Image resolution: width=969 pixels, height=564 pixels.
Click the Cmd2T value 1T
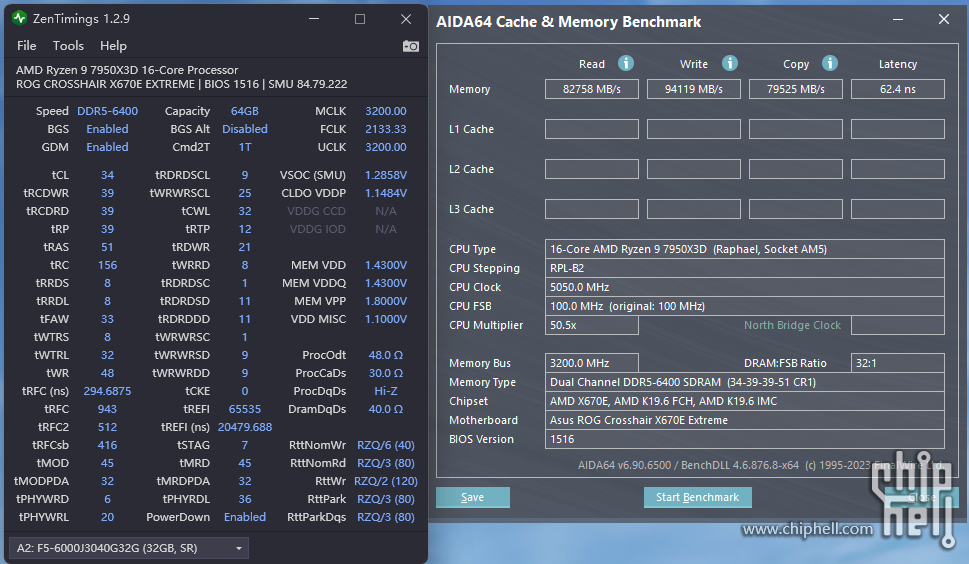(x=245, y=147)
